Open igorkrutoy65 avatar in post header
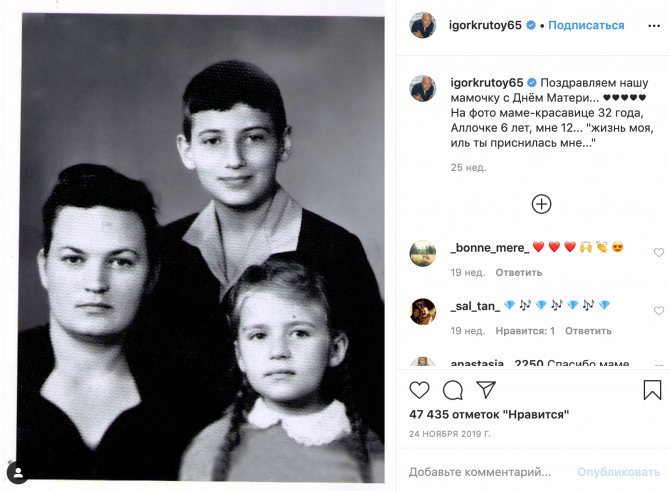 point(423,25)
